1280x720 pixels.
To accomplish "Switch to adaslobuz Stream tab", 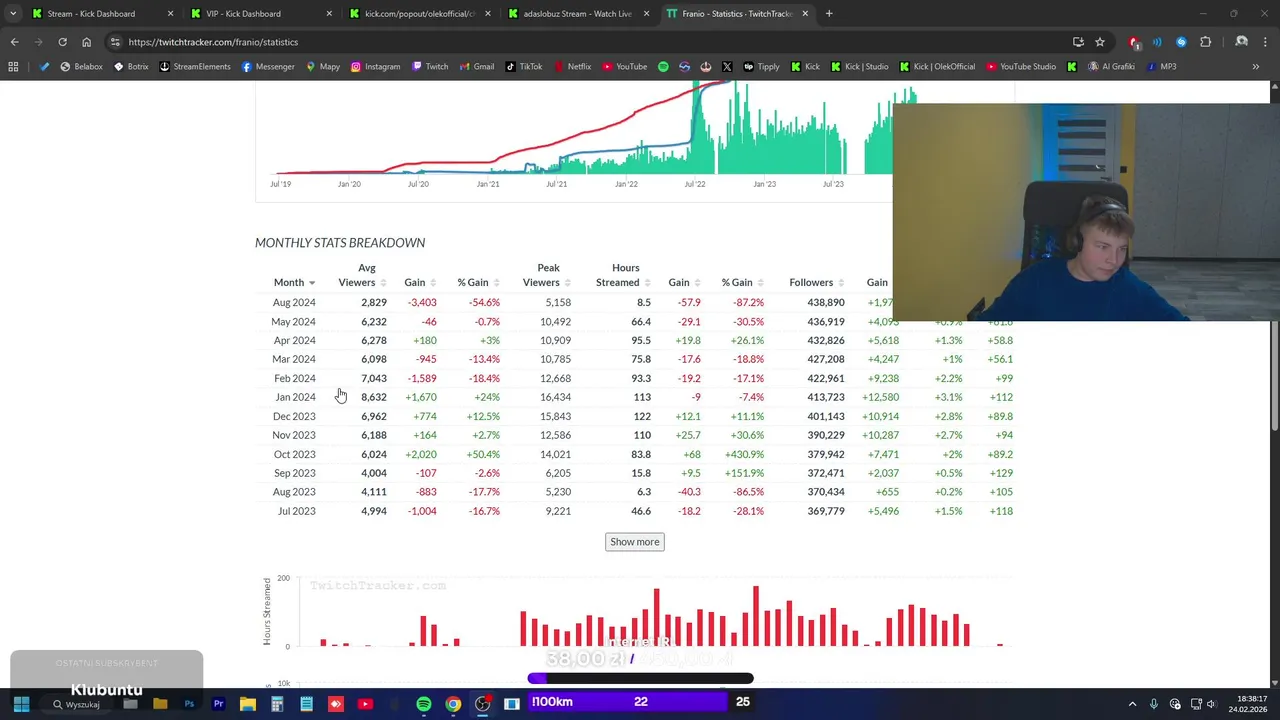I will click(x=577, y=14).
